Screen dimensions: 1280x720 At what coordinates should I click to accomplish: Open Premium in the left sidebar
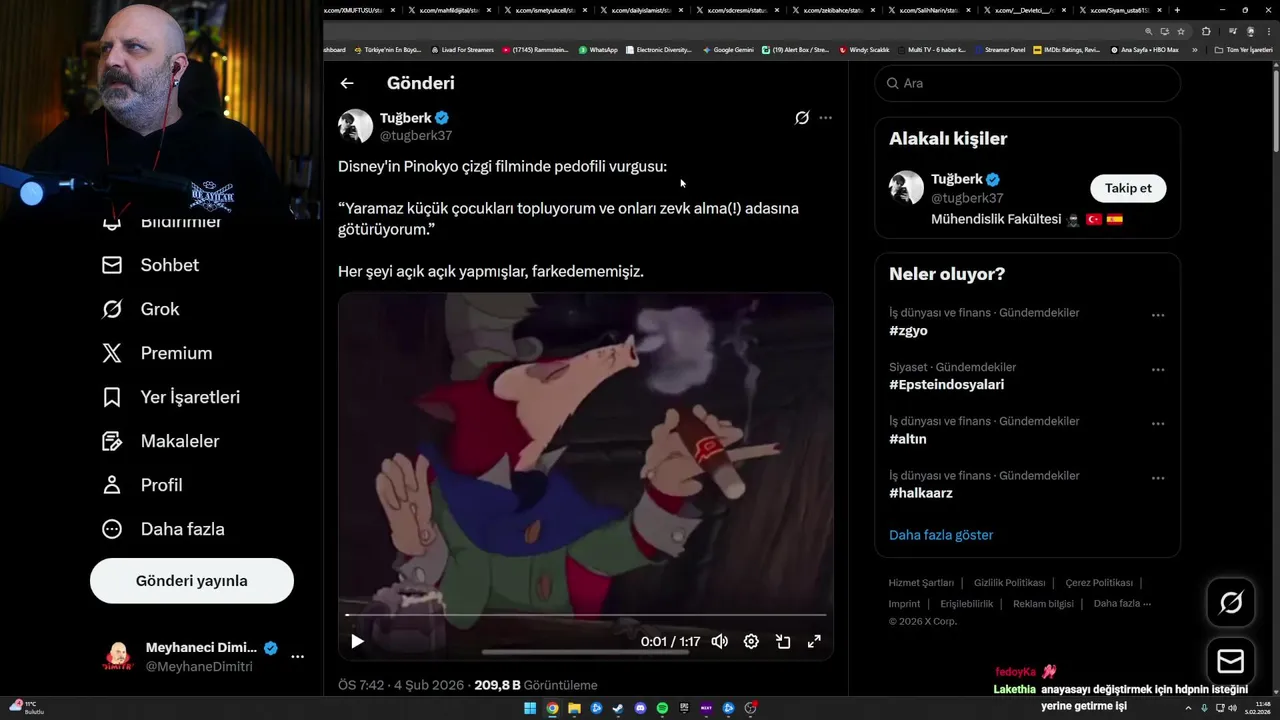[157, 353]
